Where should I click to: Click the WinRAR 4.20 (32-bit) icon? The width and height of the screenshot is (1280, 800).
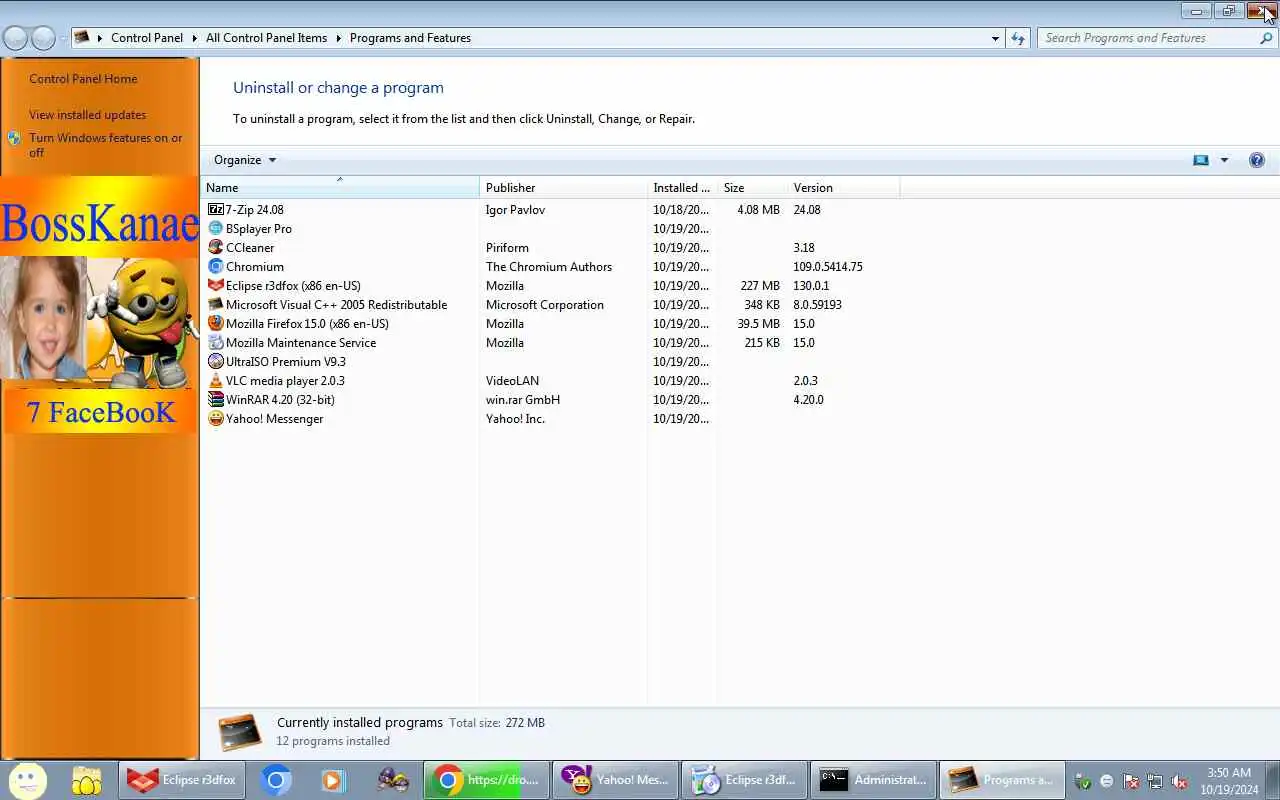tap(215, 400)
